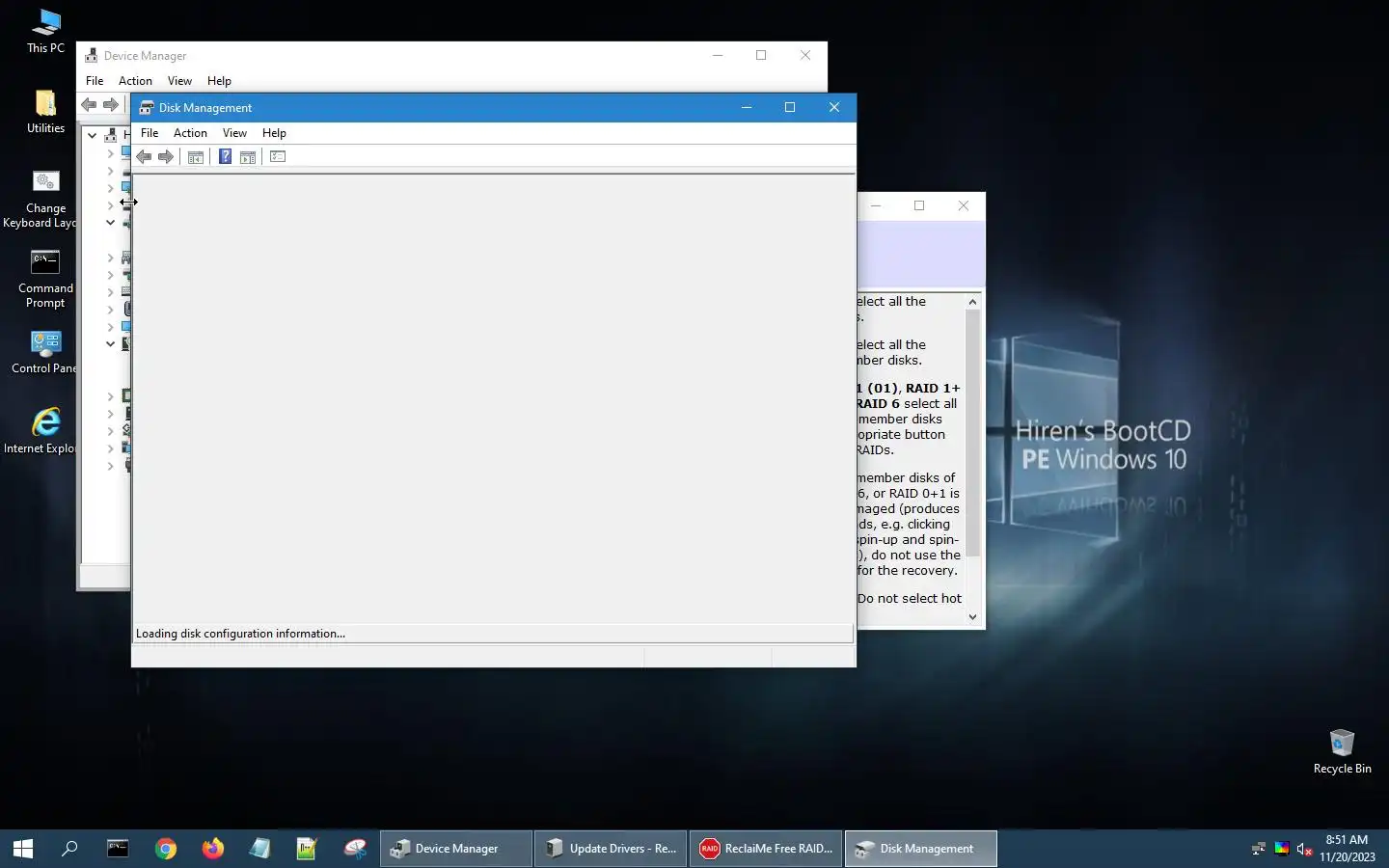This screenshot has width=1389, height=868.
Task: Click the forward arrow in Device Manager toolbar
Action: [x=111, y=105]
